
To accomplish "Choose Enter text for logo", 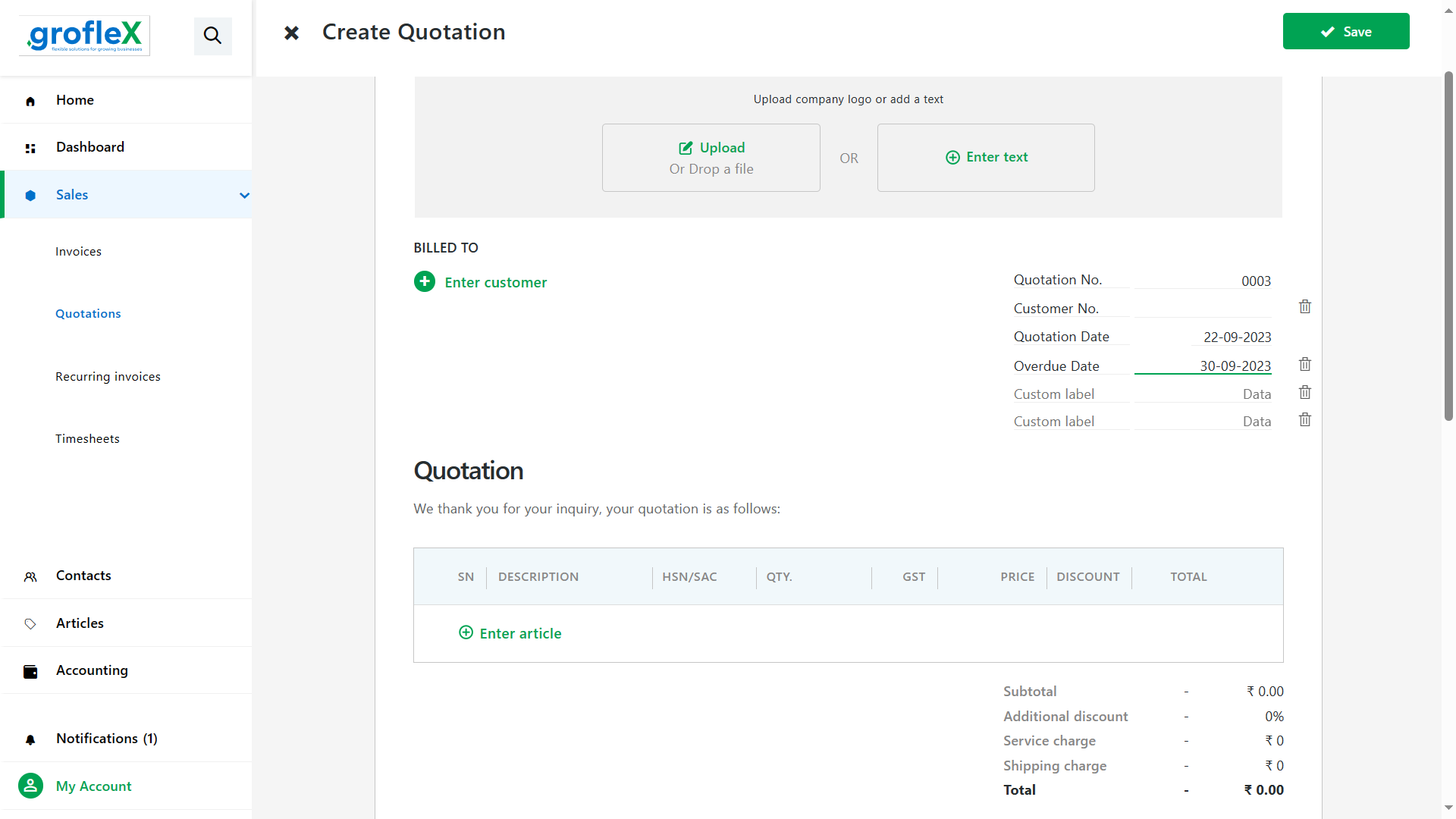I will coord(986,158).
